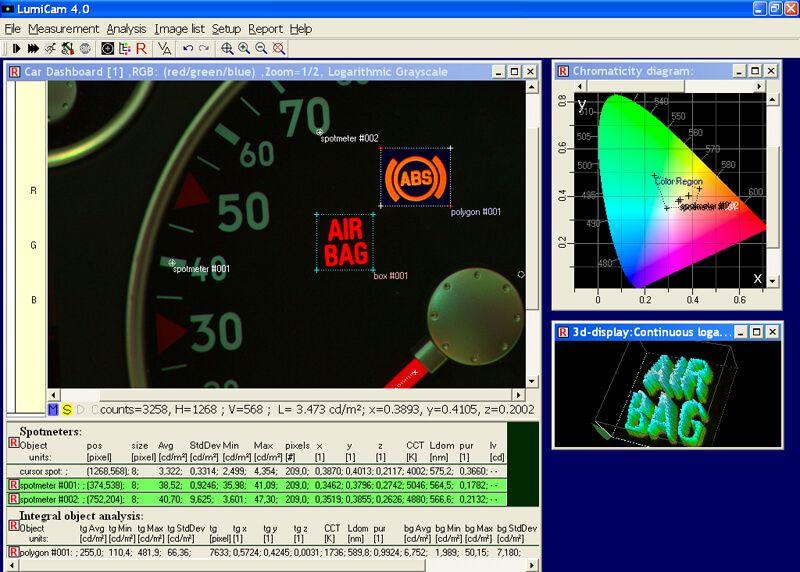Image resolution: width=800 pixels, height=572 pixels.
Task: Select the B channel label
Action: tap(34, 300)
